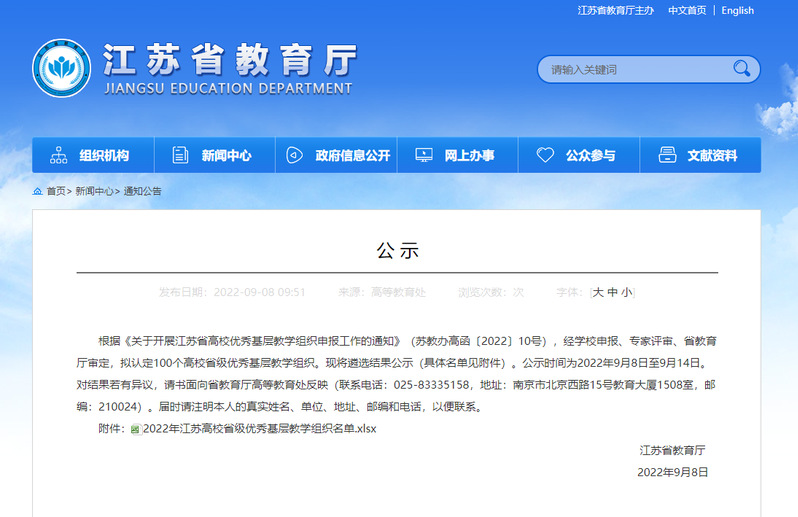798x517 pixels.
Task: Click the 组织机构 org-chart icon
Action: (x=59, y=155)
